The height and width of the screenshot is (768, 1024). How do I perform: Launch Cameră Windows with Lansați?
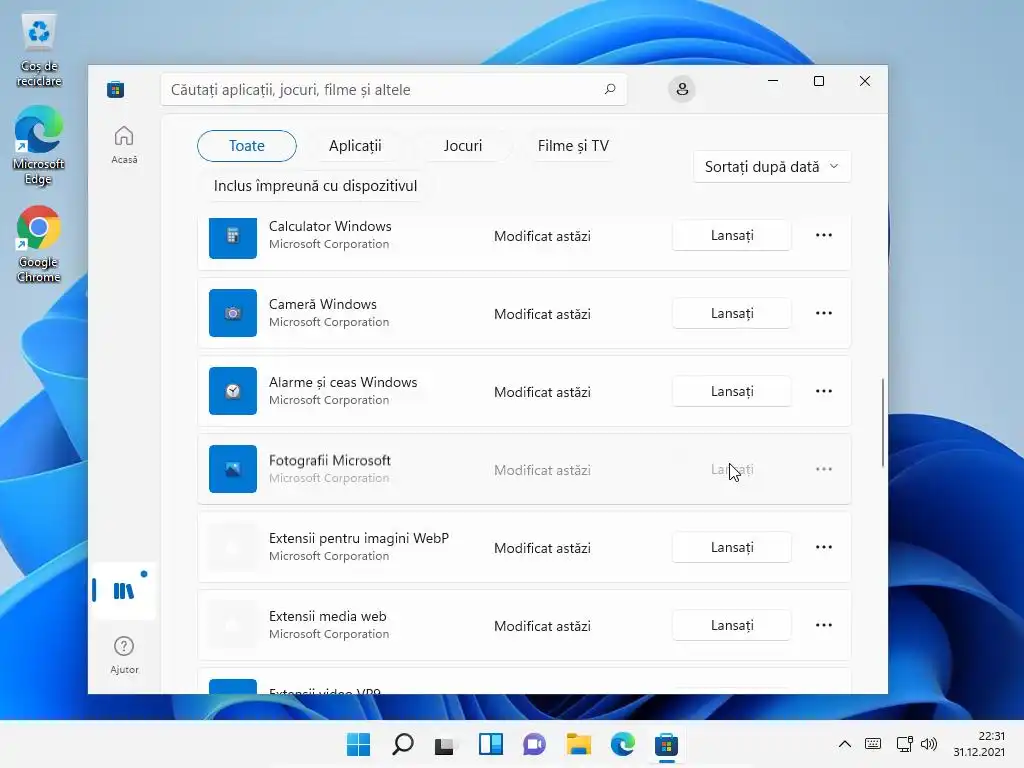tap(731, 313)
